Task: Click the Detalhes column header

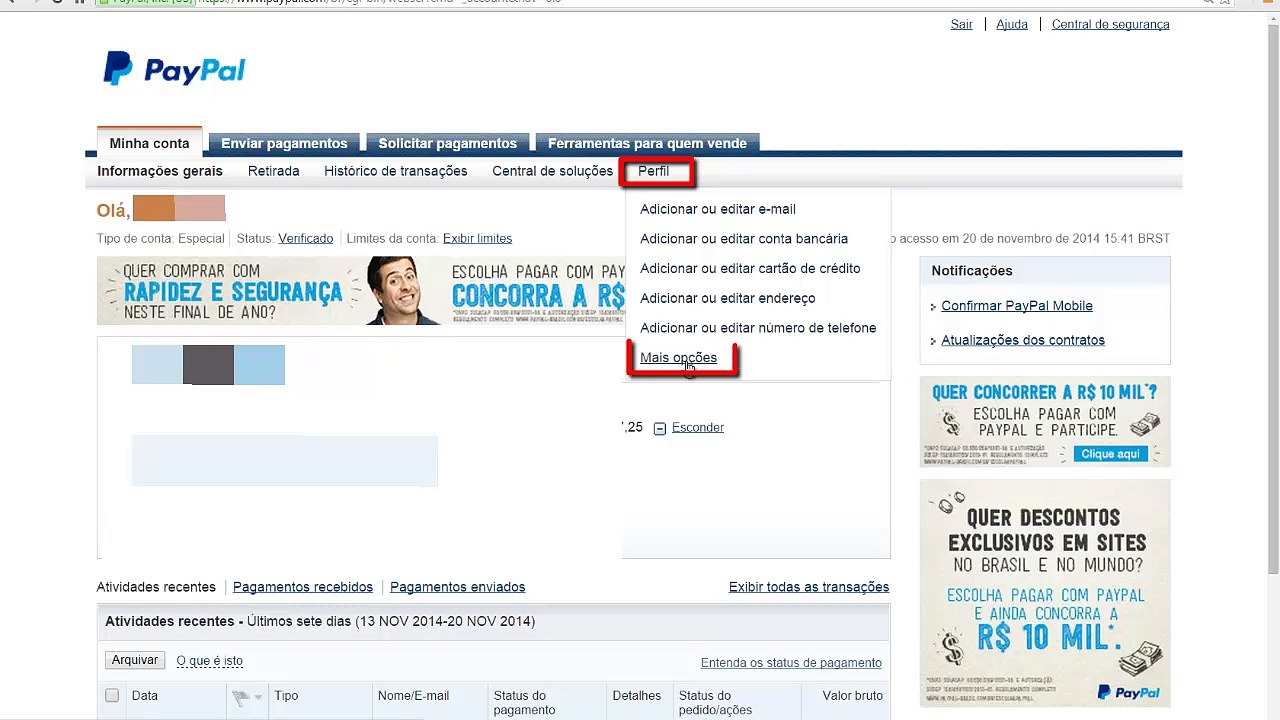Action: 637,696
